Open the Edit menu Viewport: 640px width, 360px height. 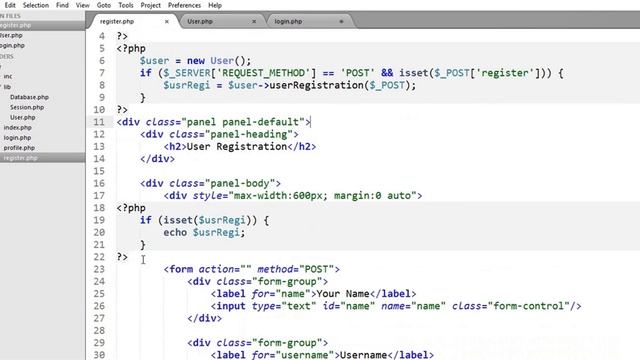[x=10, y=5]
